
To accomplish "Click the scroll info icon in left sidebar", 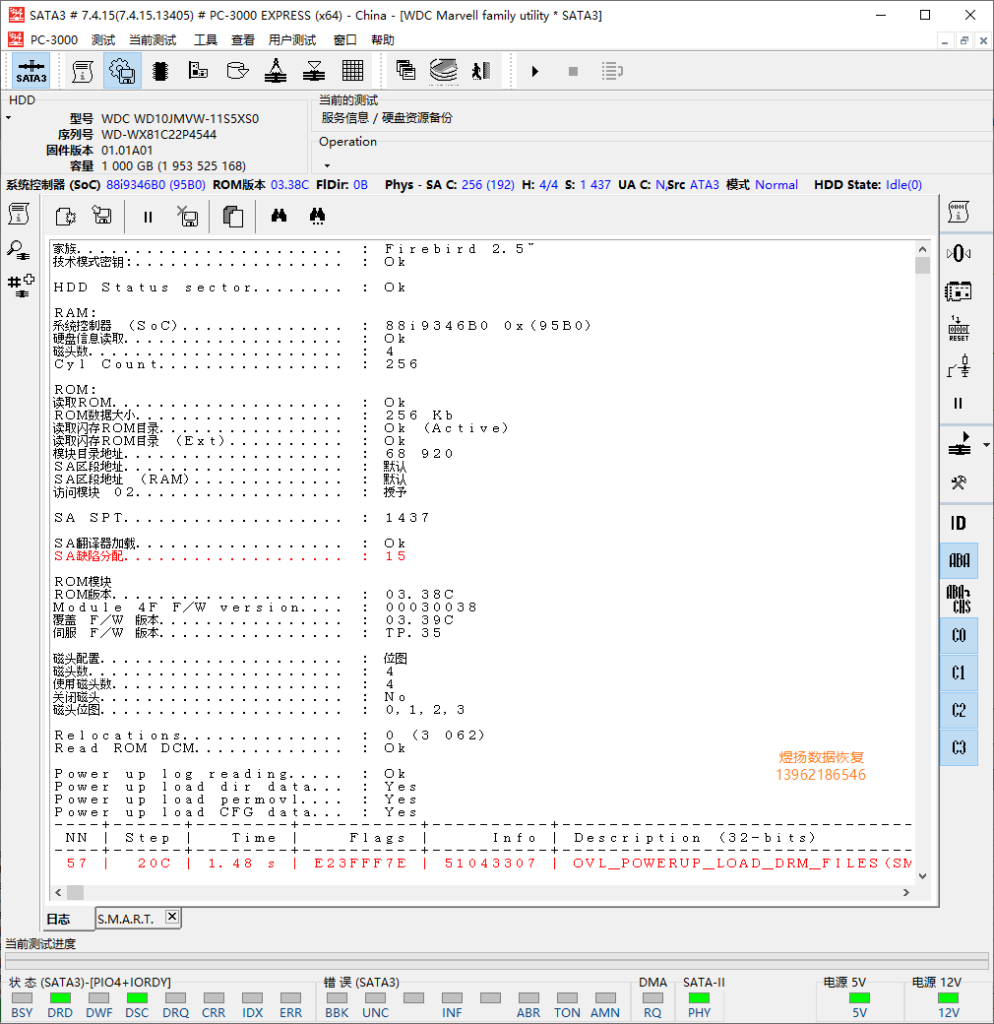I will (x=19, y=214).
